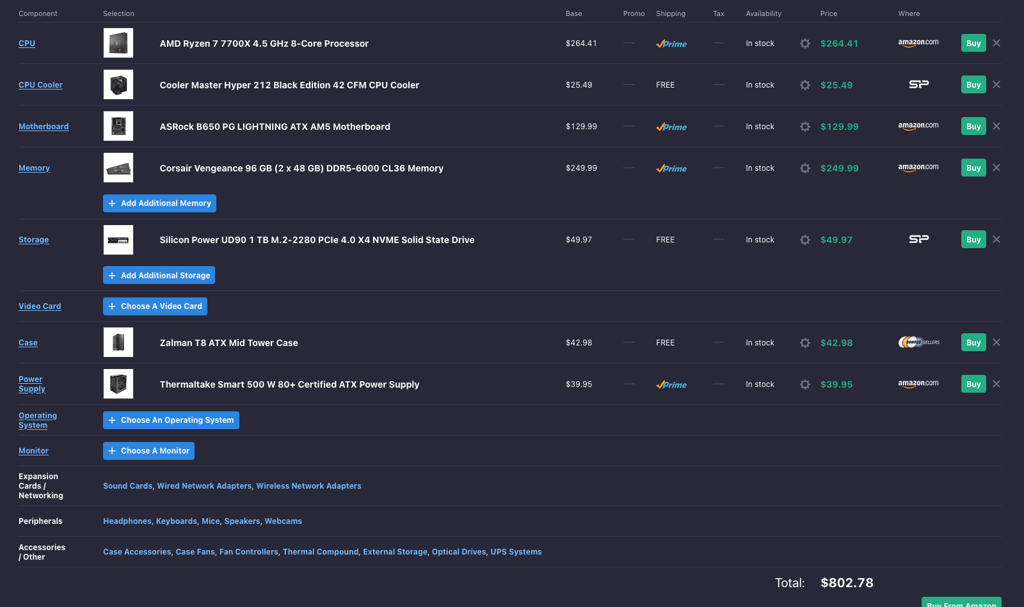Open the Operating System component link
The height and width of the screenshot is (607, 1024).
click(37, 420)
